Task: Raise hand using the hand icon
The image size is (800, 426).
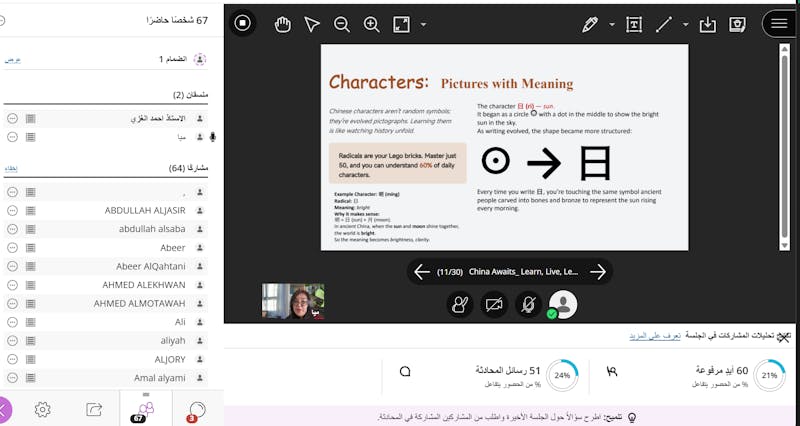Action: click(x=461, y=304)
